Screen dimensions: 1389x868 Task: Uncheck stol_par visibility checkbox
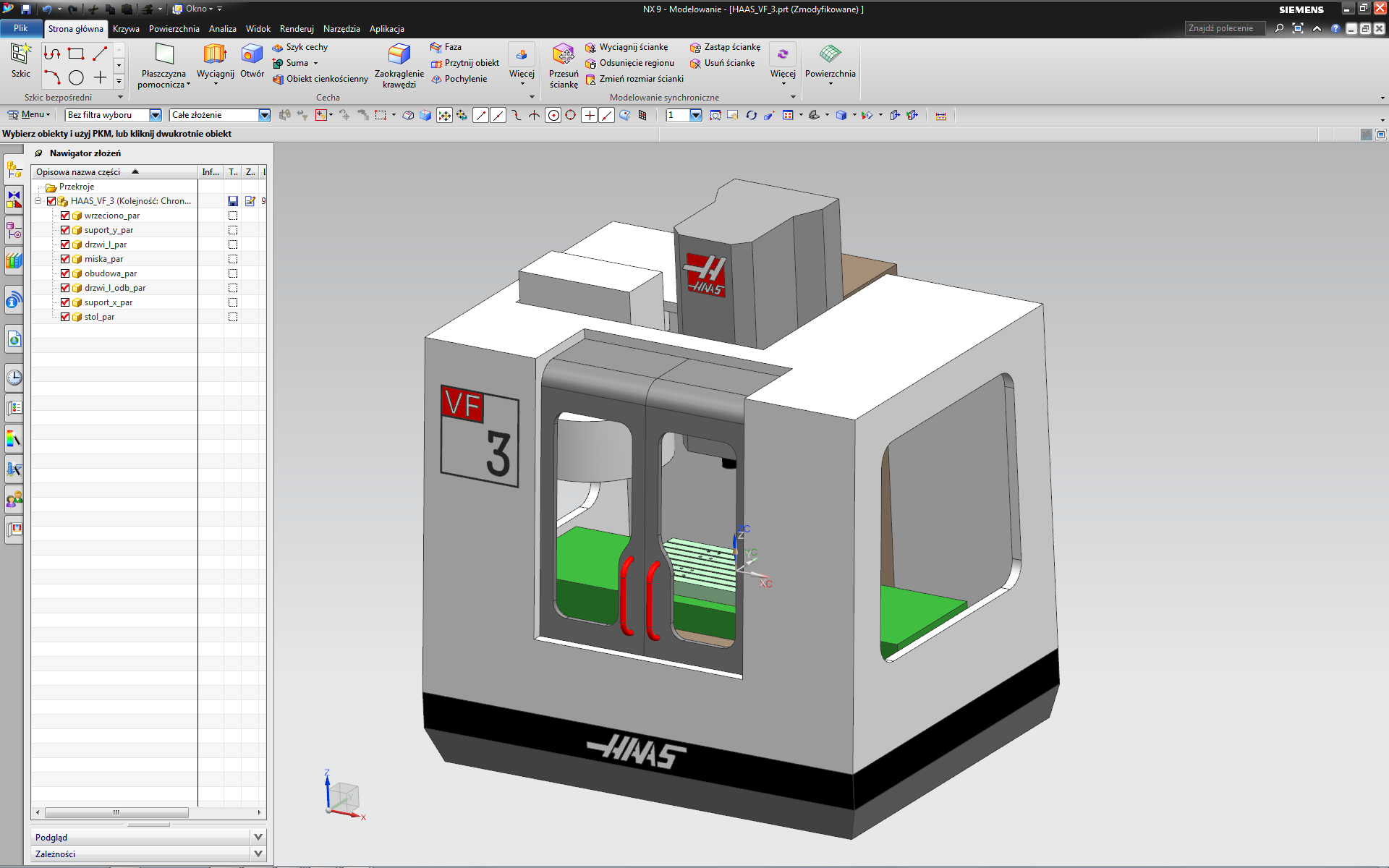65,317
